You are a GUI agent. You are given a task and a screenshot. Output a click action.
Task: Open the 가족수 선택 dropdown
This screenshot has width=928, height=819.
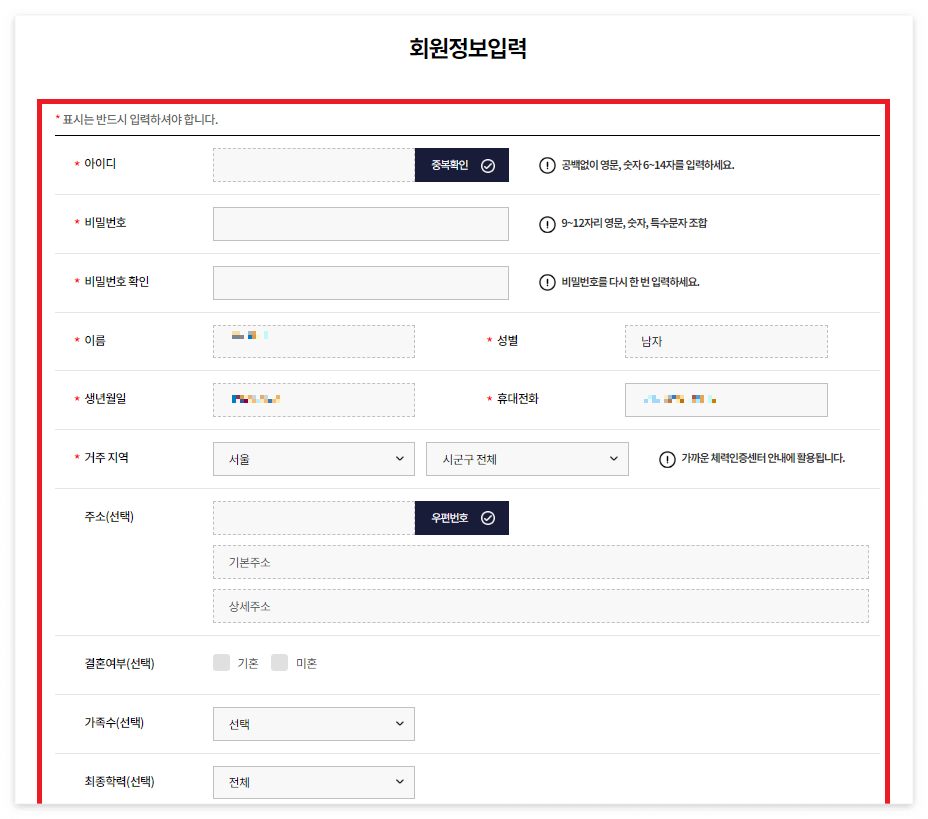(x=313, y=723)
